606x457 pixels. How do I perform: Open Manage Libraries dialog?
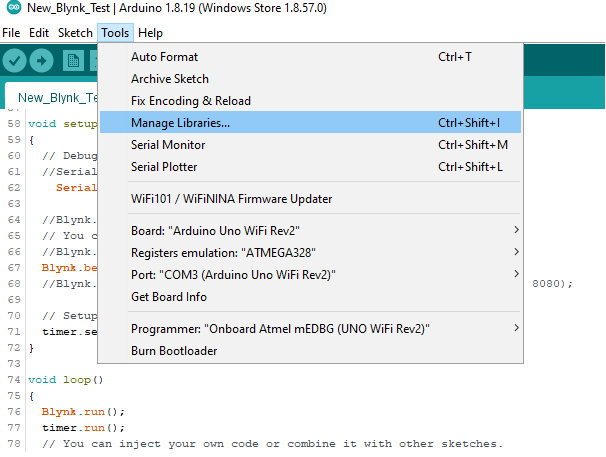point(310,123)
